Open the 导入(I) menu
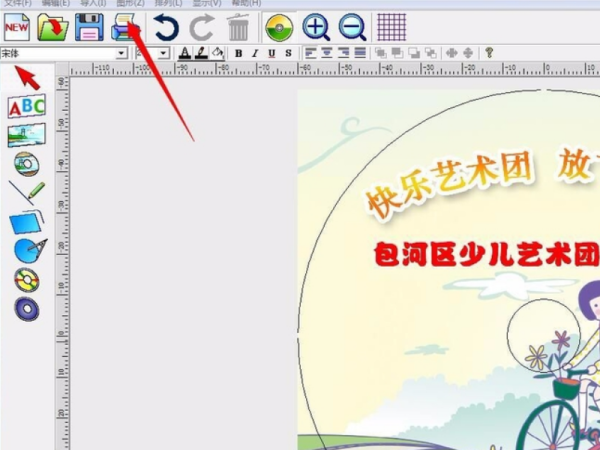 [93, 3]
